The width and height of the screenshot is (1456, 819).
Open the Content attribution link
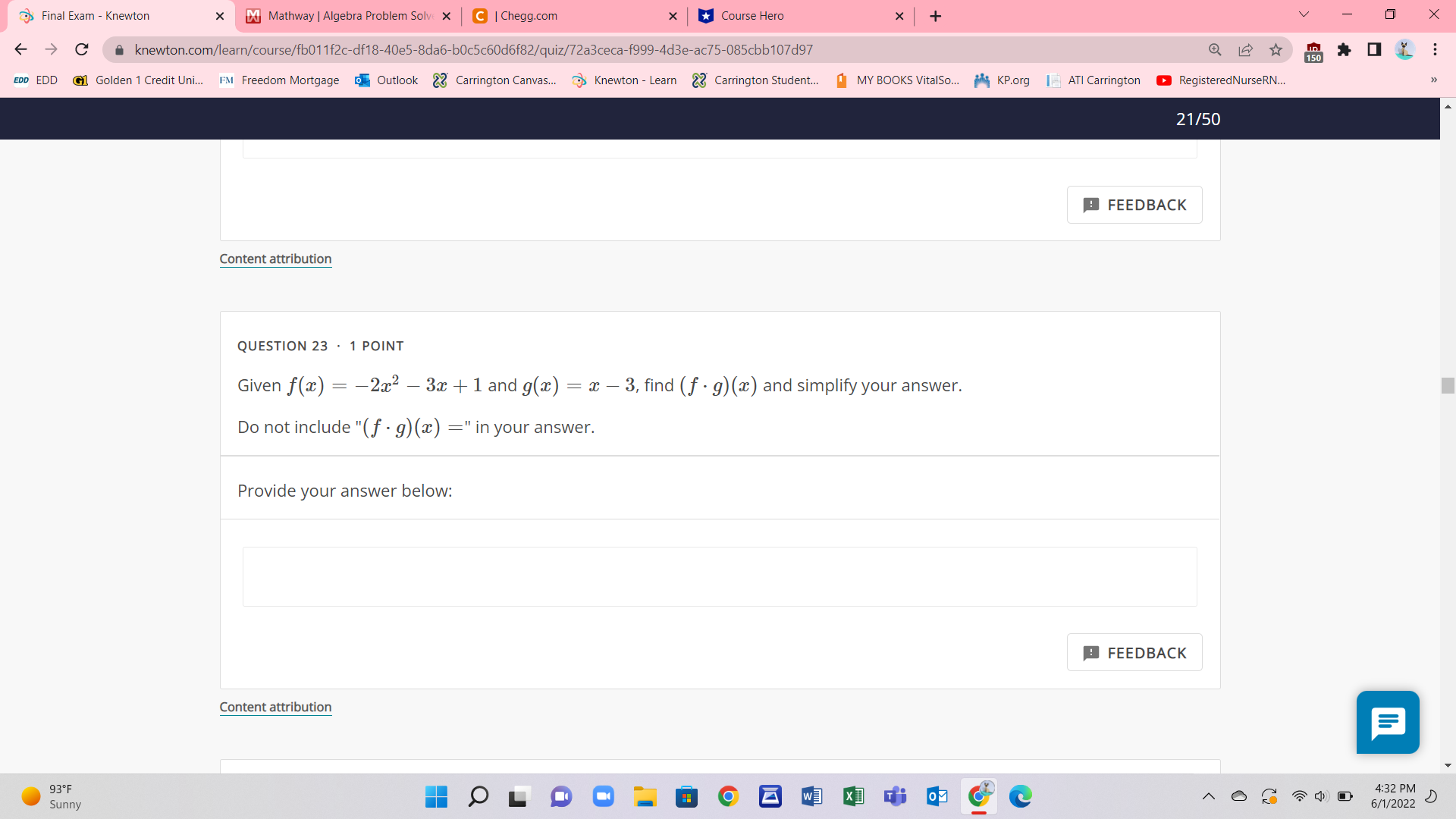275,706
